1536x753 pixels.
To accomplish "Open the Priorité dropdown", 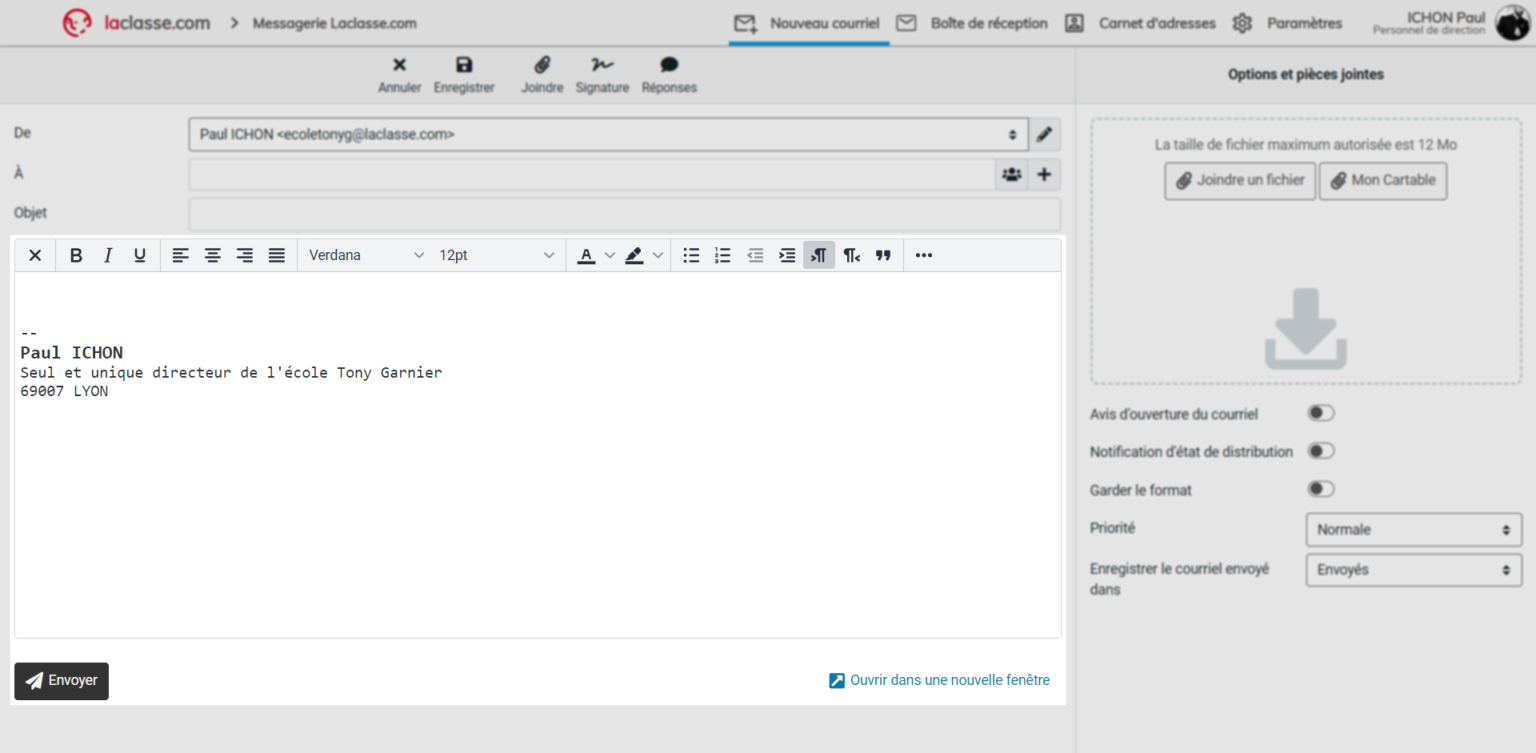I will (1413, 529).
